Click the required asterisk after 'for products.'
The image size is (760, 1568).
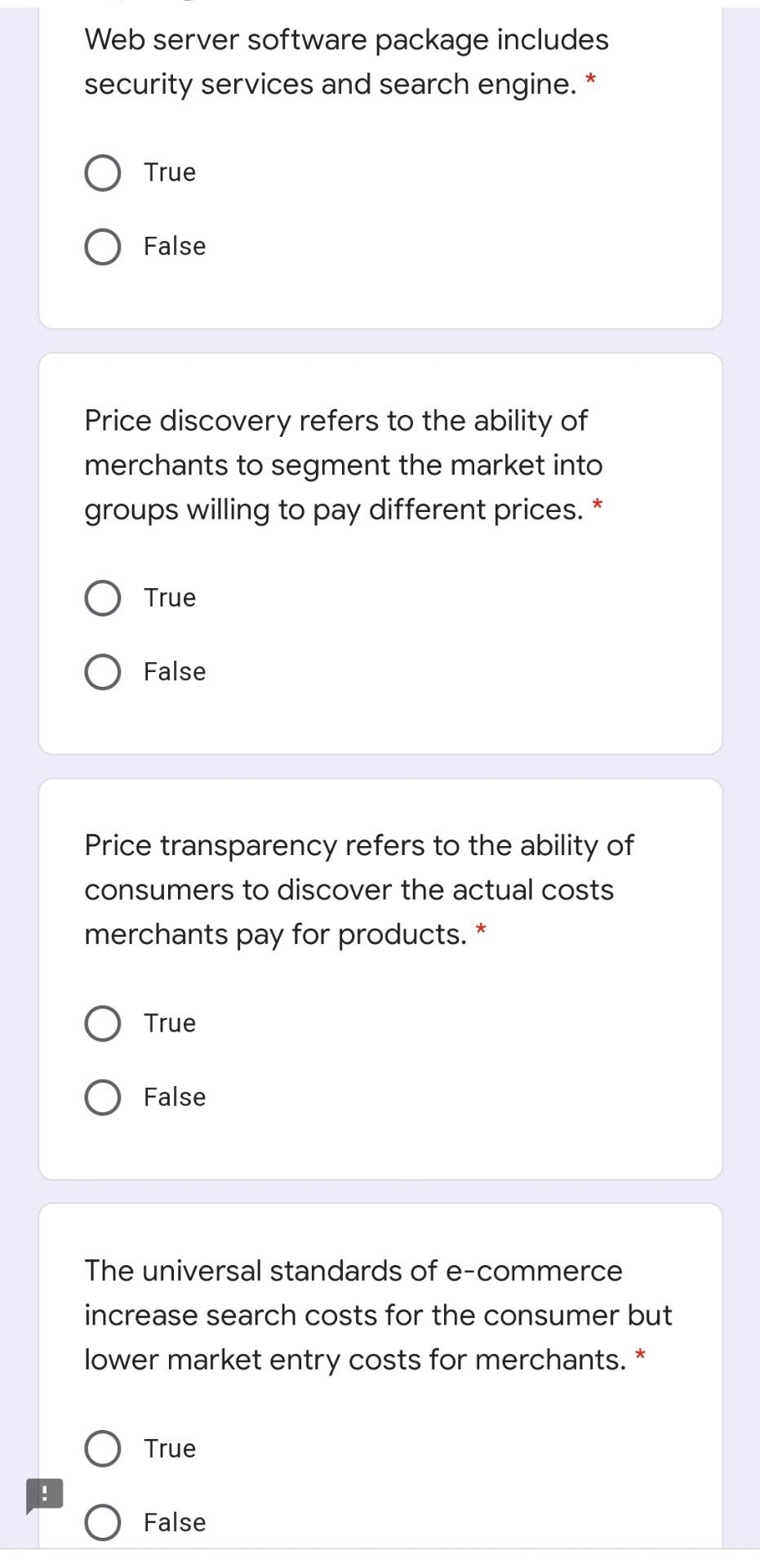pyautogui.click(x=482, y=929)
